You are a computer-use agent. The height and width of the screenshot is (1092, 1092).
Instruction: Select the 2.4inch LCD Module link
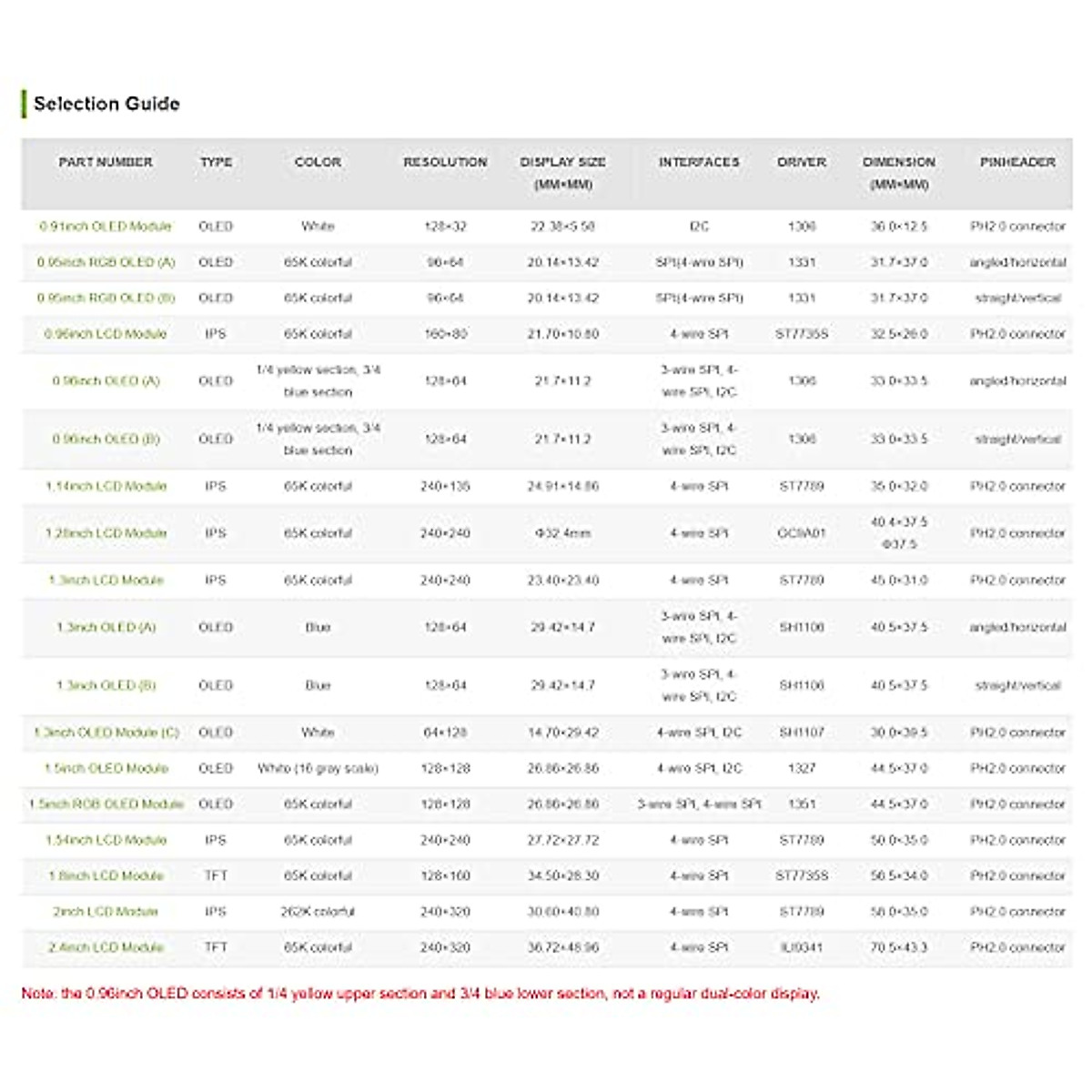[x=106, y=948]
